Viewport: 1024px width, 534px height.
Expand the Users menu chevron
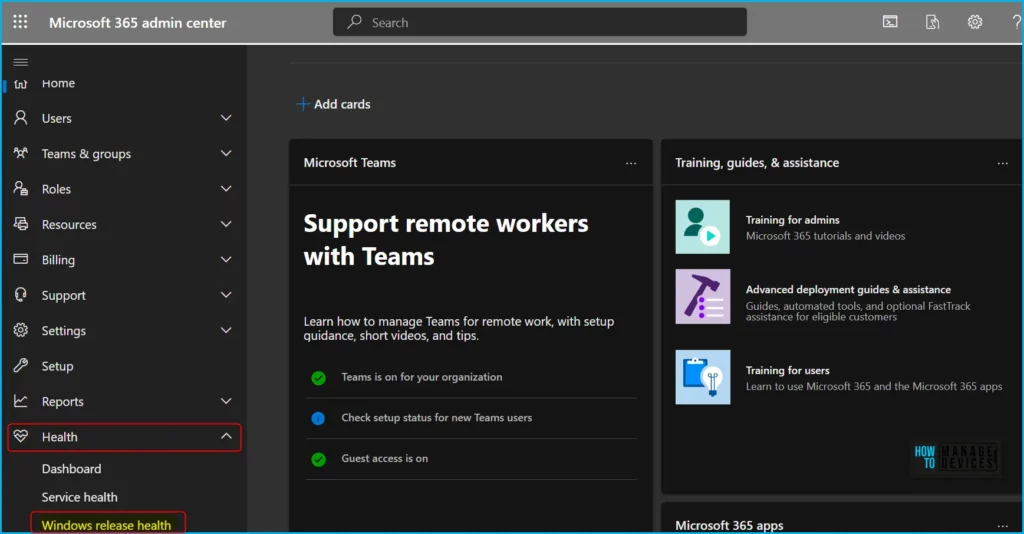pos(226,118)
